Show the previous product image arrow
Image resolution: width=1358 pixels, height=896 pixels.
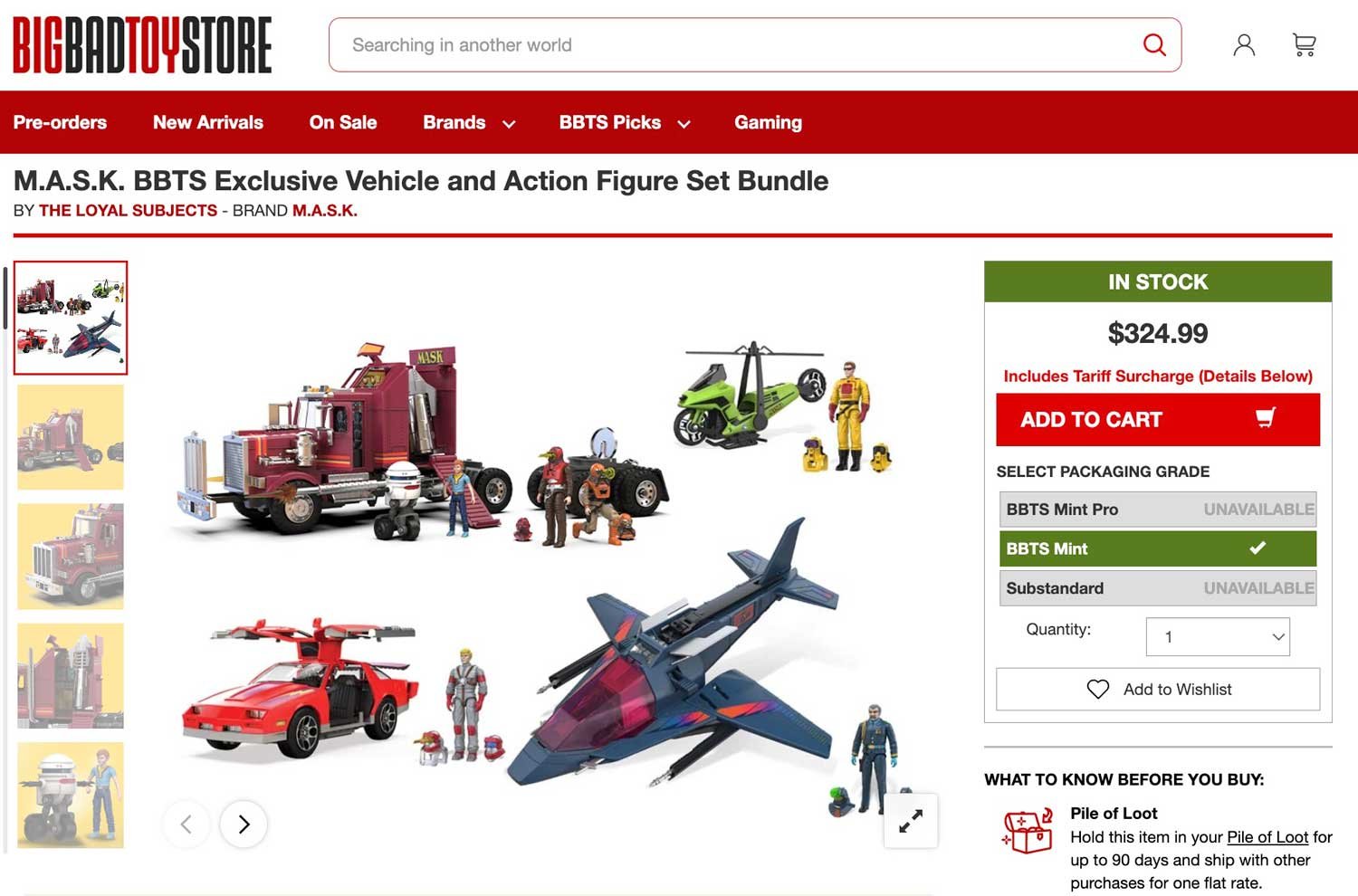tap(186, 824)
